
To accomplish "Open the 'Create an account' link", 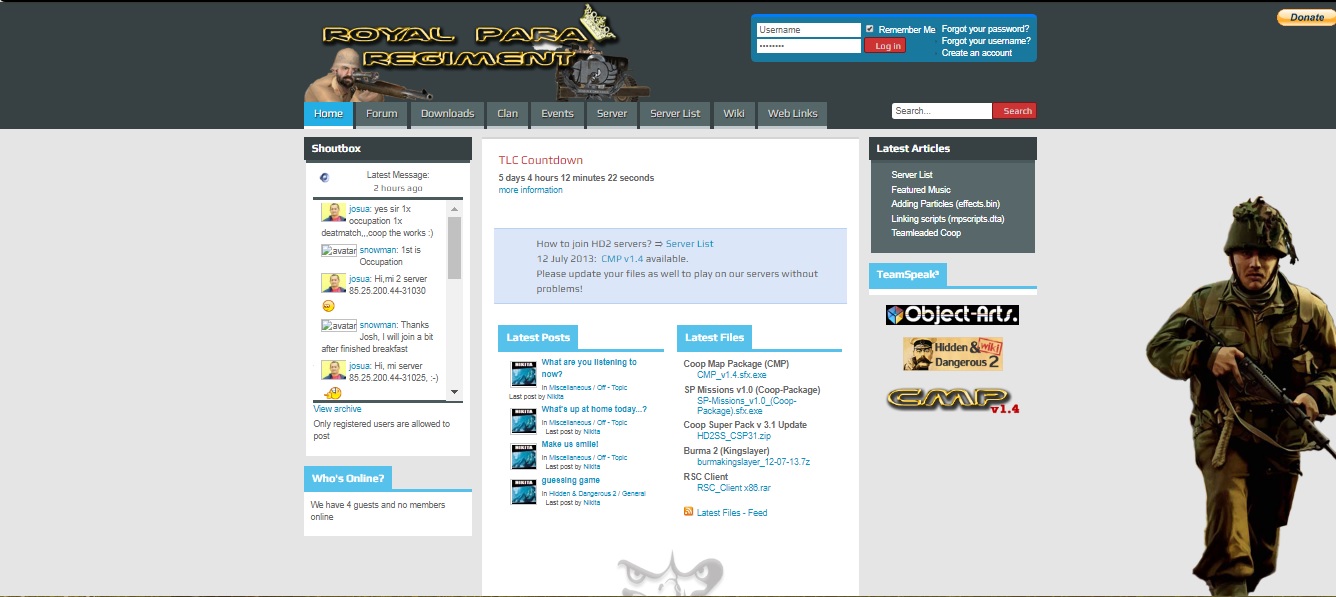I will tap(976, 53).
